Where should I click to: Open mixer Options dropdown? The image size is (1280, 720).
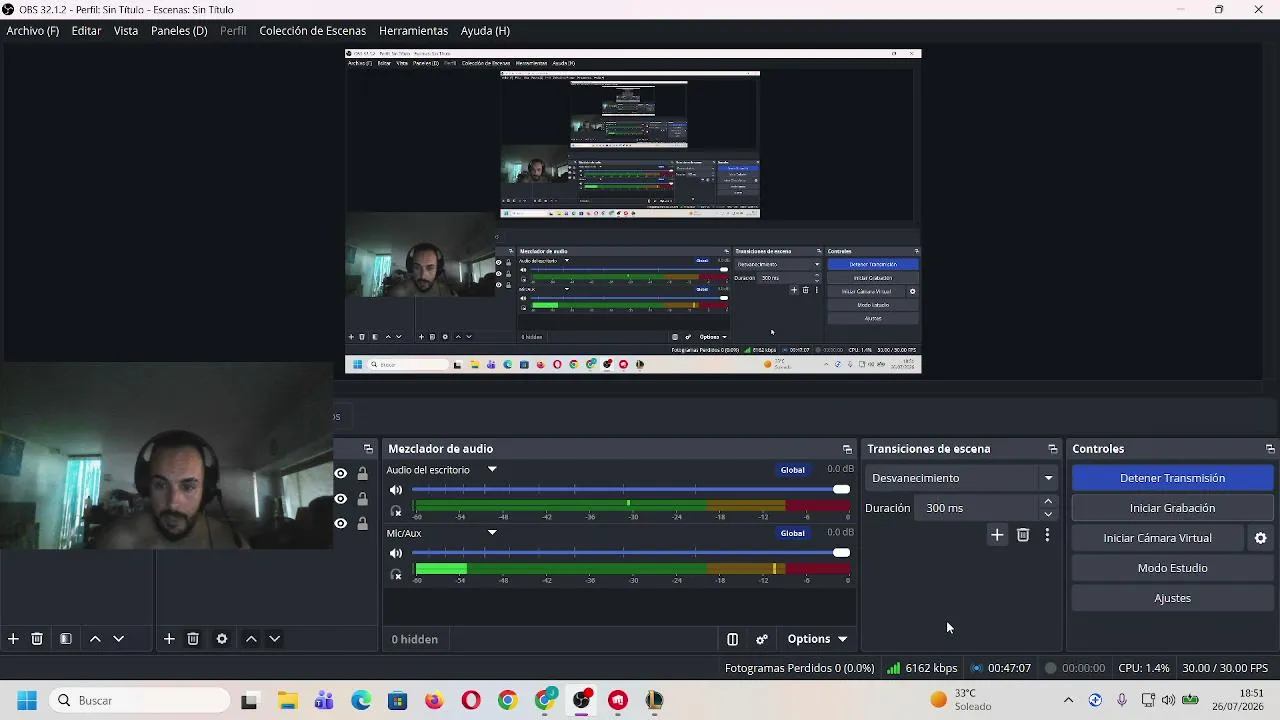point(817,639)
